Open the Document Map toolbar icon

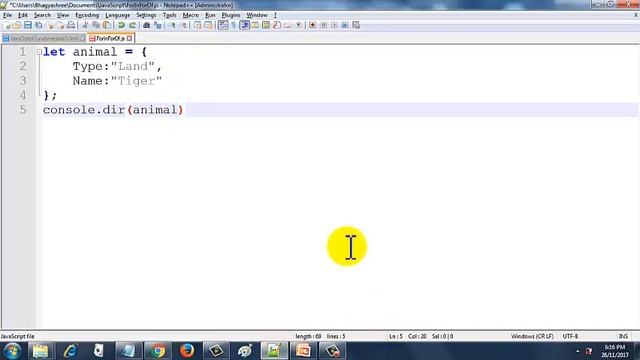pos(266,25)
